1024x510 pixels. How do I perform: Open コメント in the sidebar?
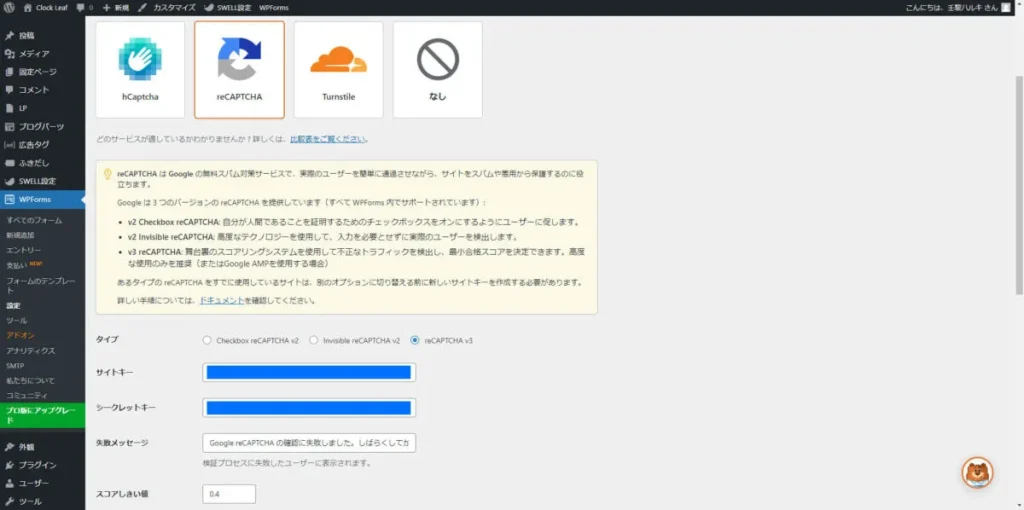click(x=42, y=90)
